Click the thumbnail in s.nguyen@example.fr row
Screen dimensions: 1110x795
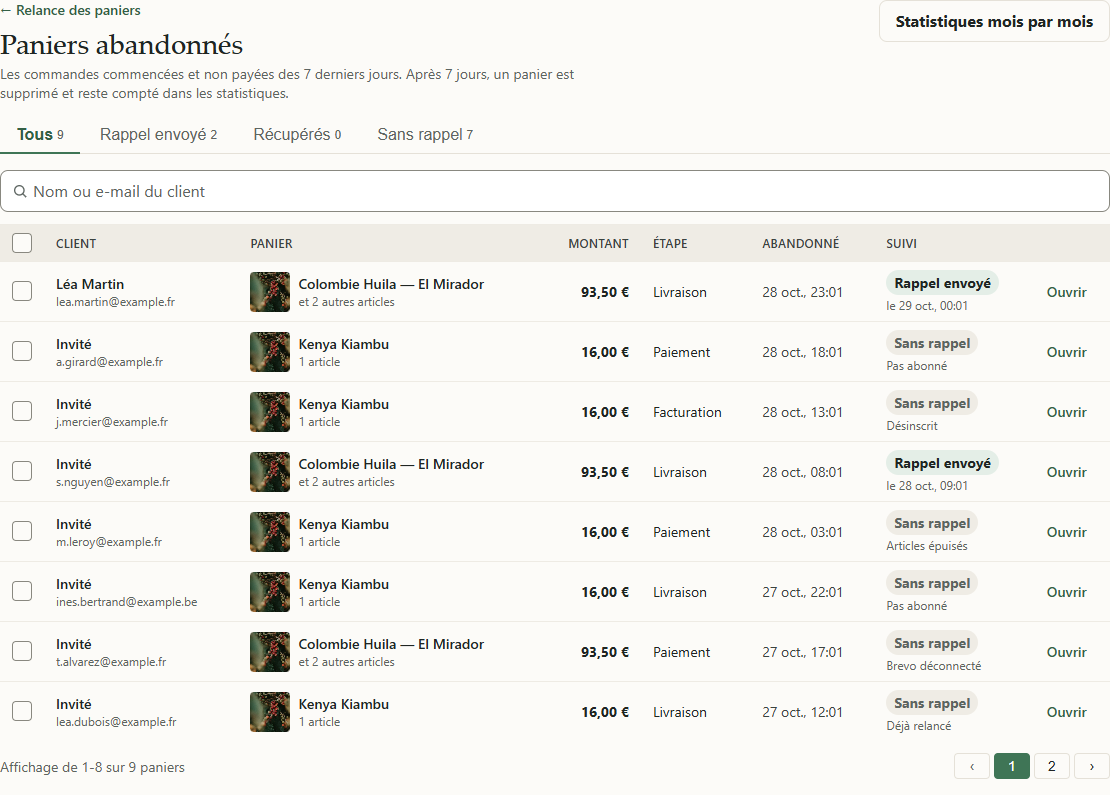pyautogui.click(x=270, y=472)
